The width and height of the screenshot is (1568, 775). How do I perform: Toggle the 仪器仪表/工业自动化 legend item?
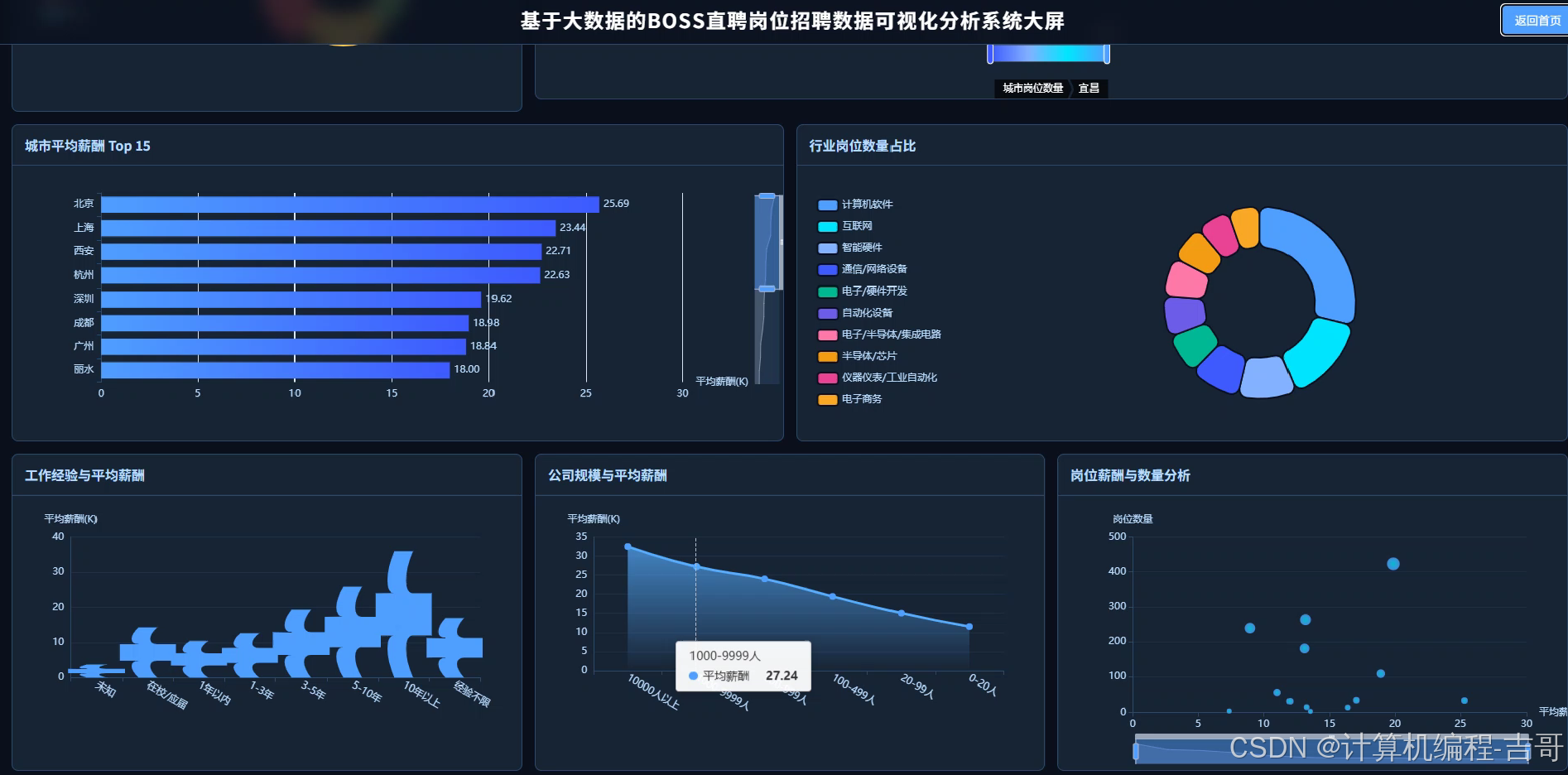pos(878,378)
